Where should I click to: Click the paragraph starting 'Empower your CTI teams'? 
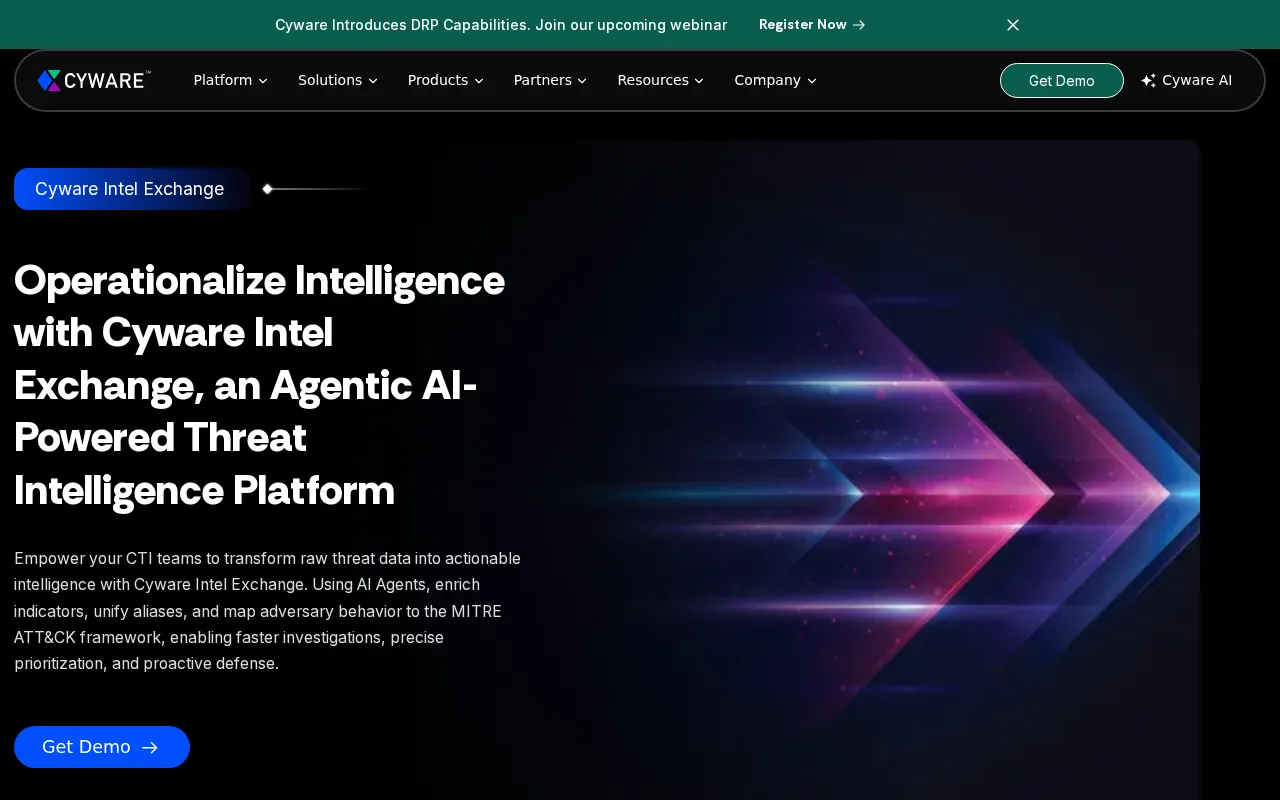coord(268,611)
